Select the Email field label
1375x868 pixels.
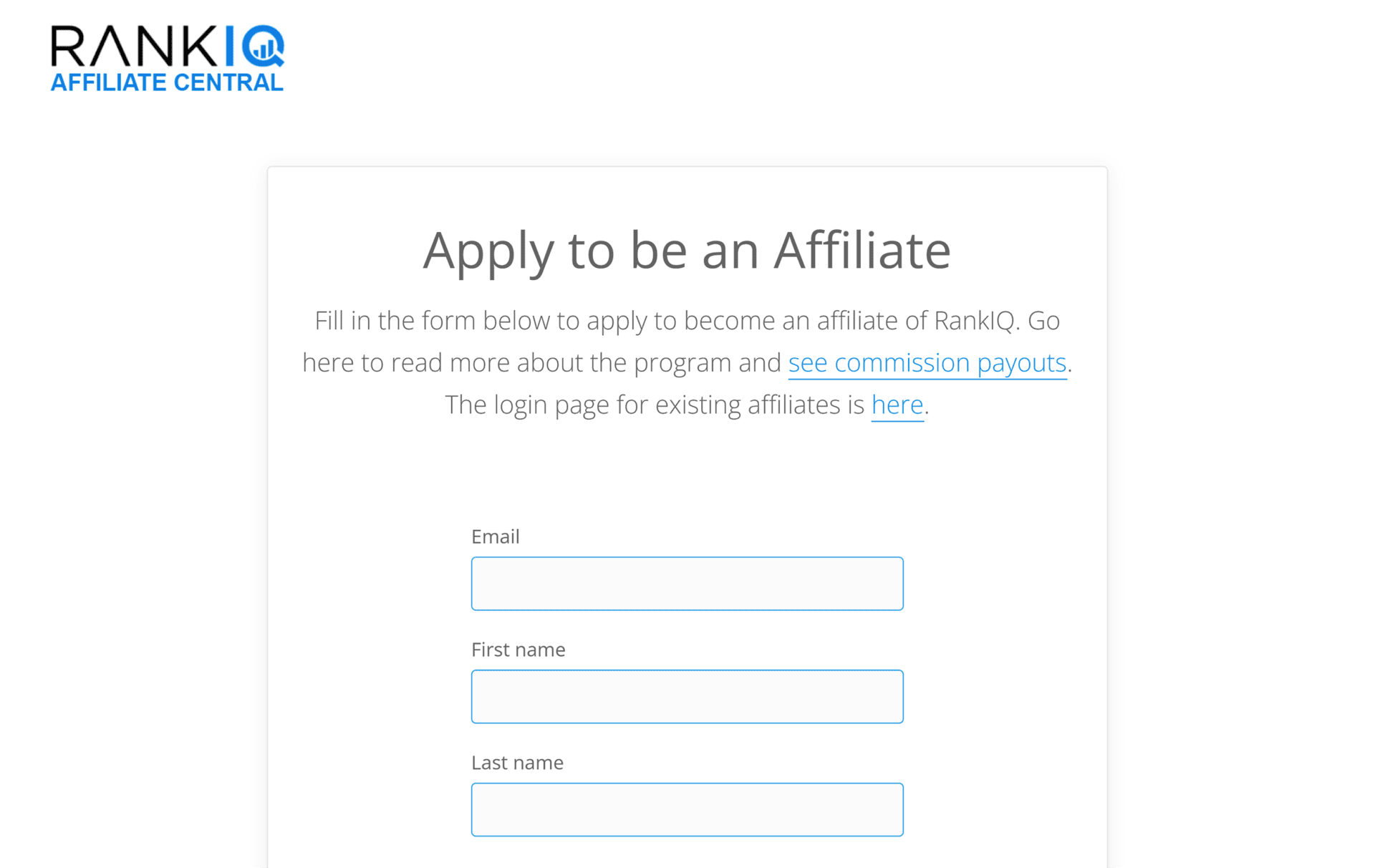tap(495, 536)
